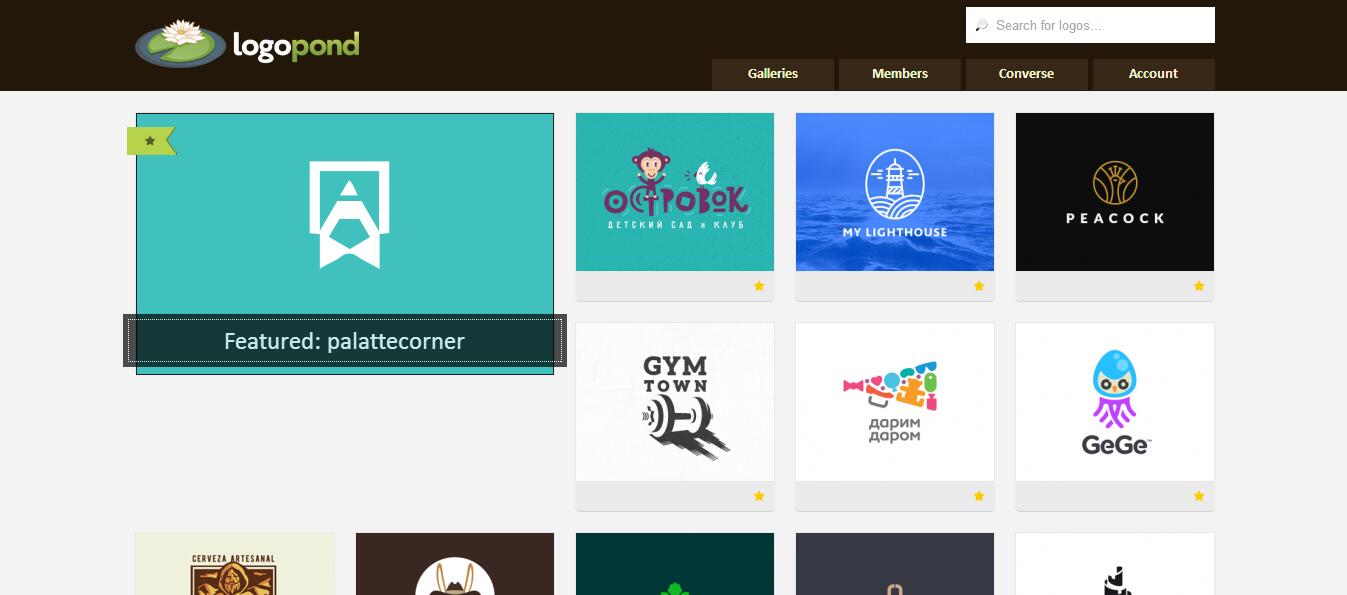1347x595 pixels.
Task: Click star under Gym Town logo
Action: (x=759, y=496)
